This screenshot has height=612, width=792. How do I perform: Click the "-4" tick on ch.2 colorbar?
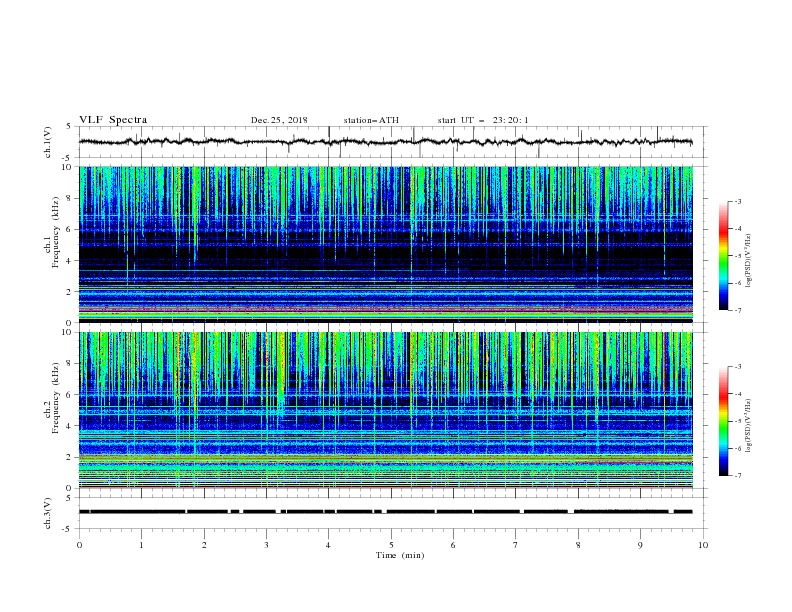tap(738, 394)
